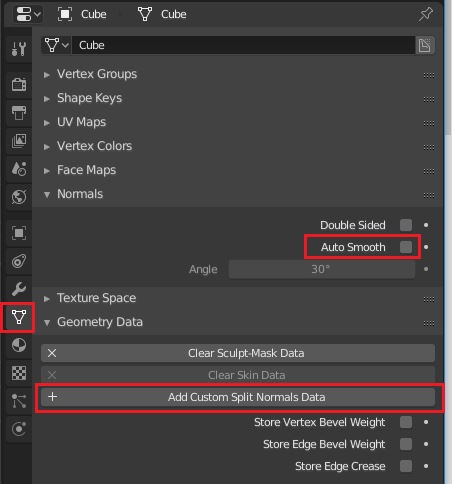The height and width of the screenshot is (484, 452).
Task: Open the Active Tool and Workspace settings tab
Action: coord(19,49)
